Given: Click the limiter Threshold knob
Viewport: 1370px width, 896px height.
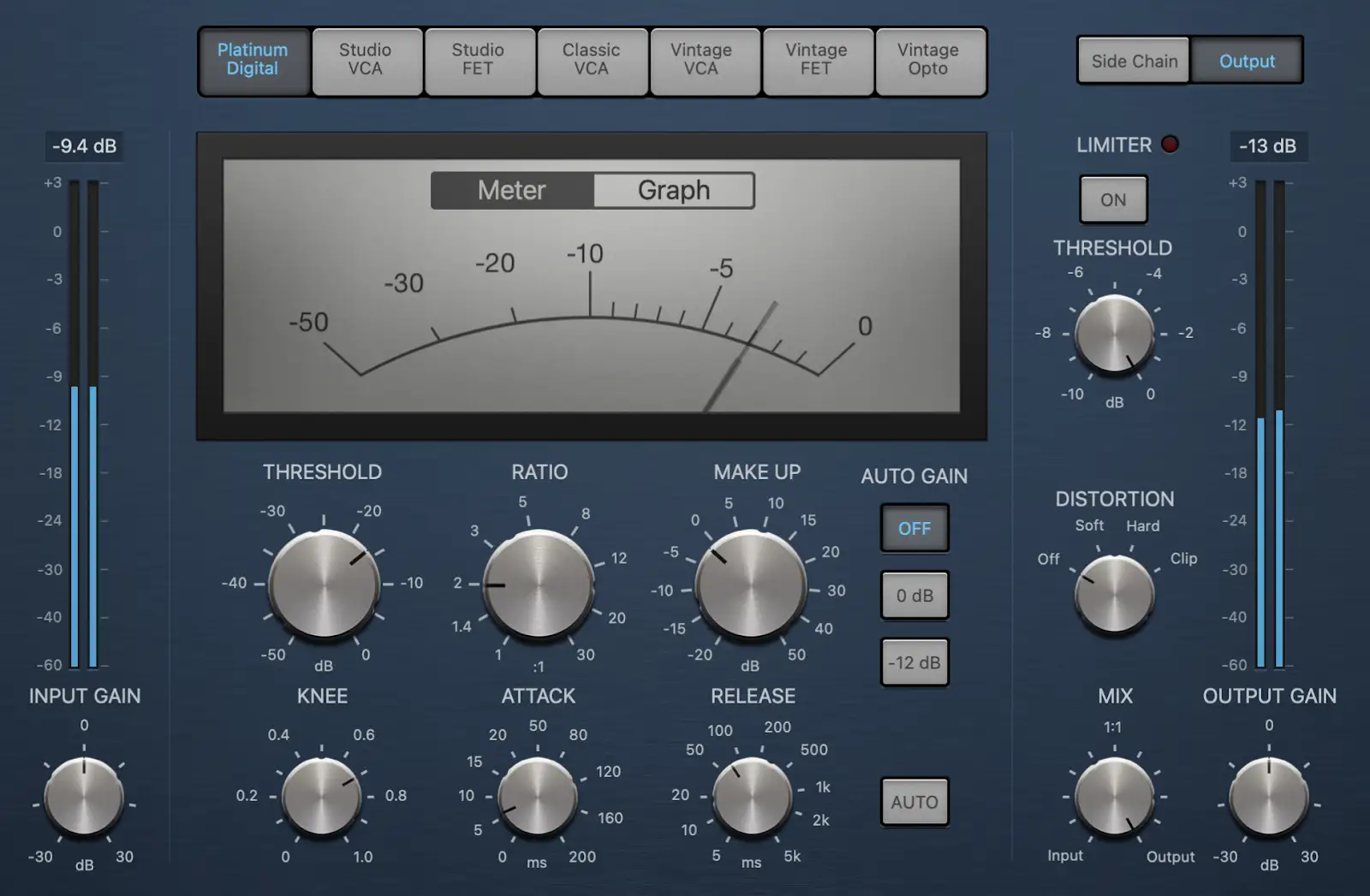Looking at the screenshot, I should (x=1114, y=334).
